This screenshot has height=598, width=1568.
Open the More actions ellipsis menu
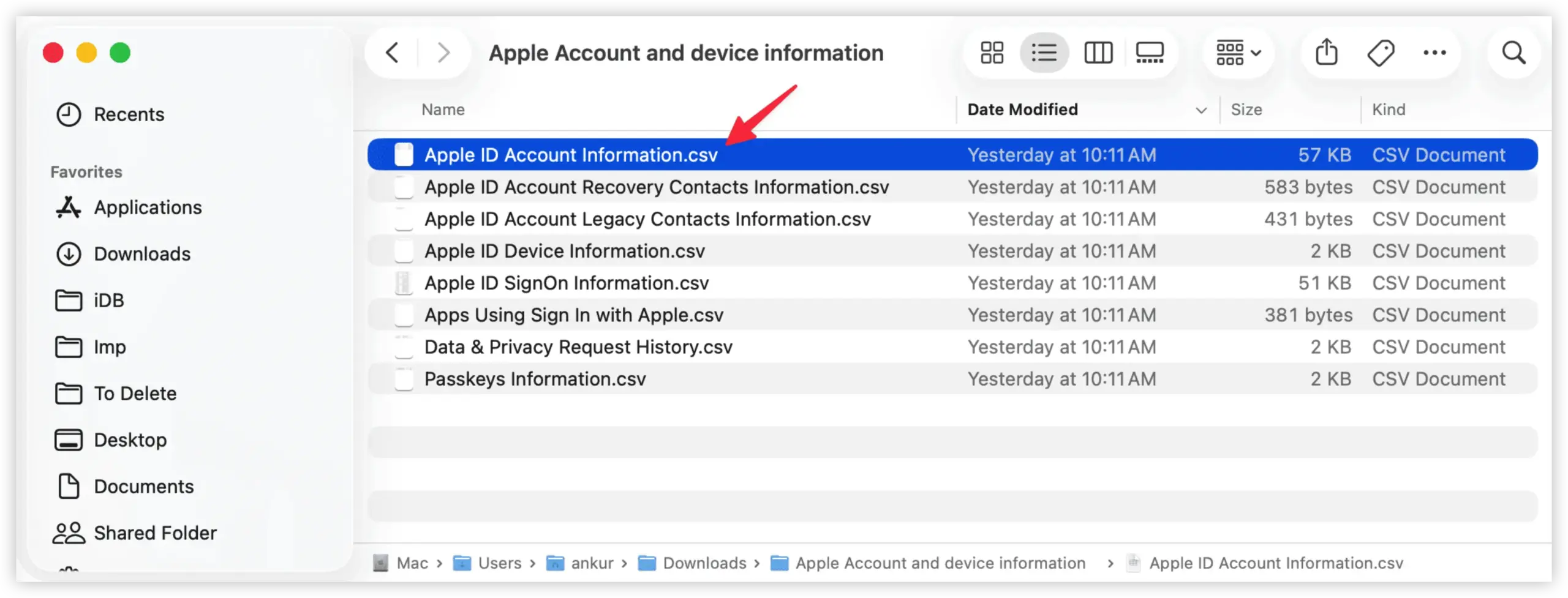pyautogui.click(x=1435, y=53)
